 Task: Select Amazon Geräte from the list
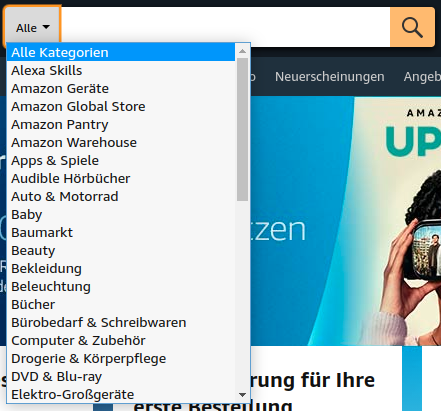tap(121, 88)
